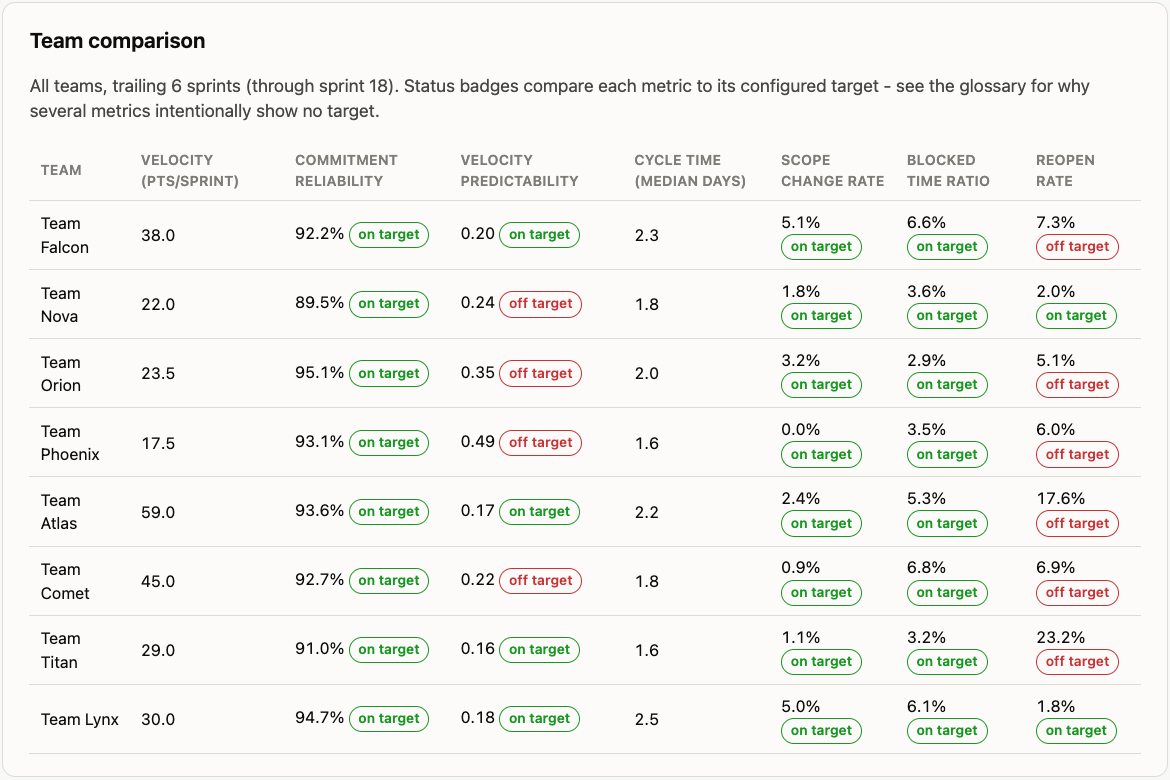
Task: Click on-target badge under Nova's 2.0% reopen rate
Action: click(1076, 316)
